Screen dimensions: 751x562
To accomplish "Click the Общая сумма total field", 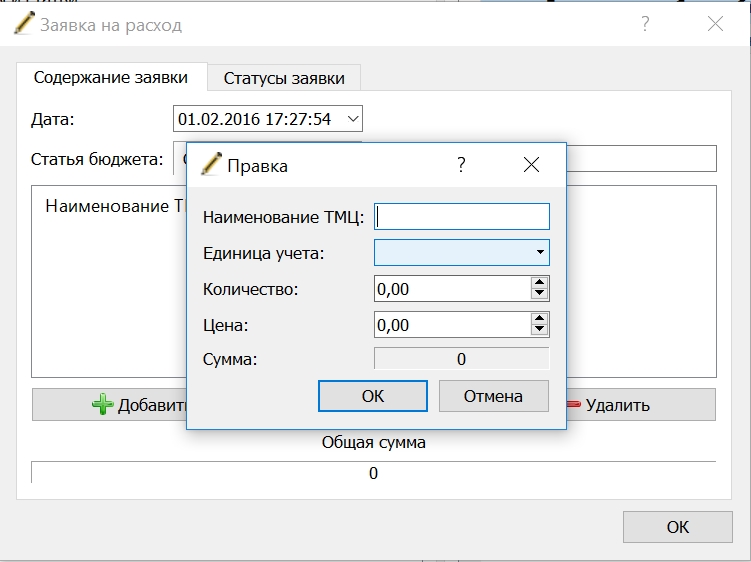I will (x=374, y=473).
